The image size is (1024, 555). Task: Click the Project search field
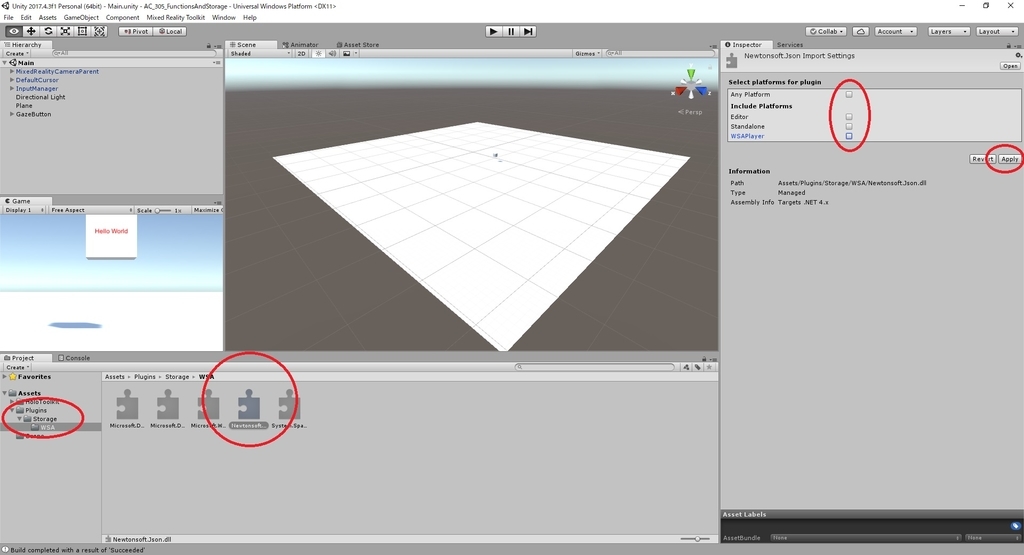pos(594,367)
